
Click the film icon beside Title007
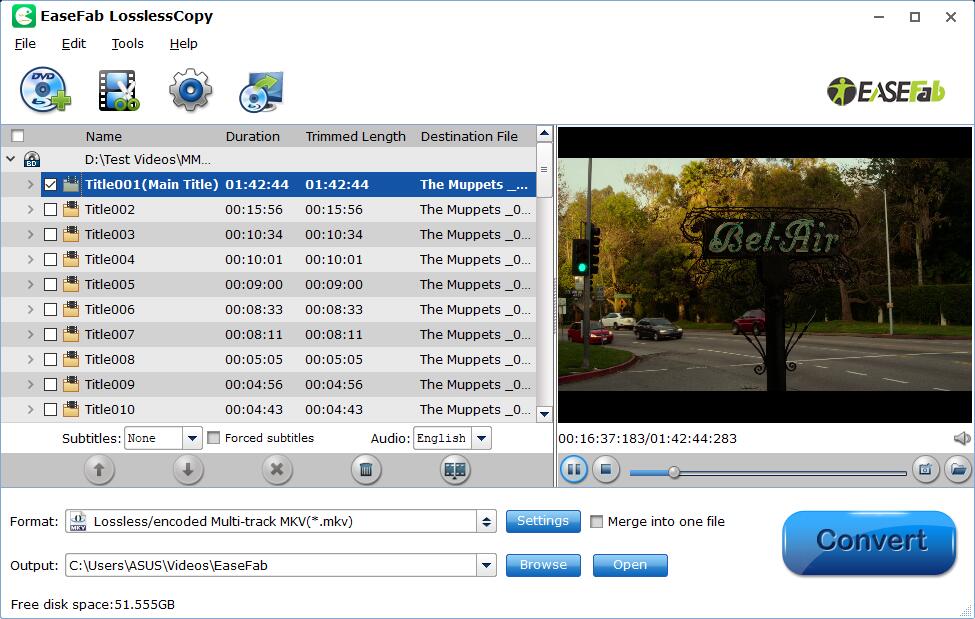pos(71,335)
